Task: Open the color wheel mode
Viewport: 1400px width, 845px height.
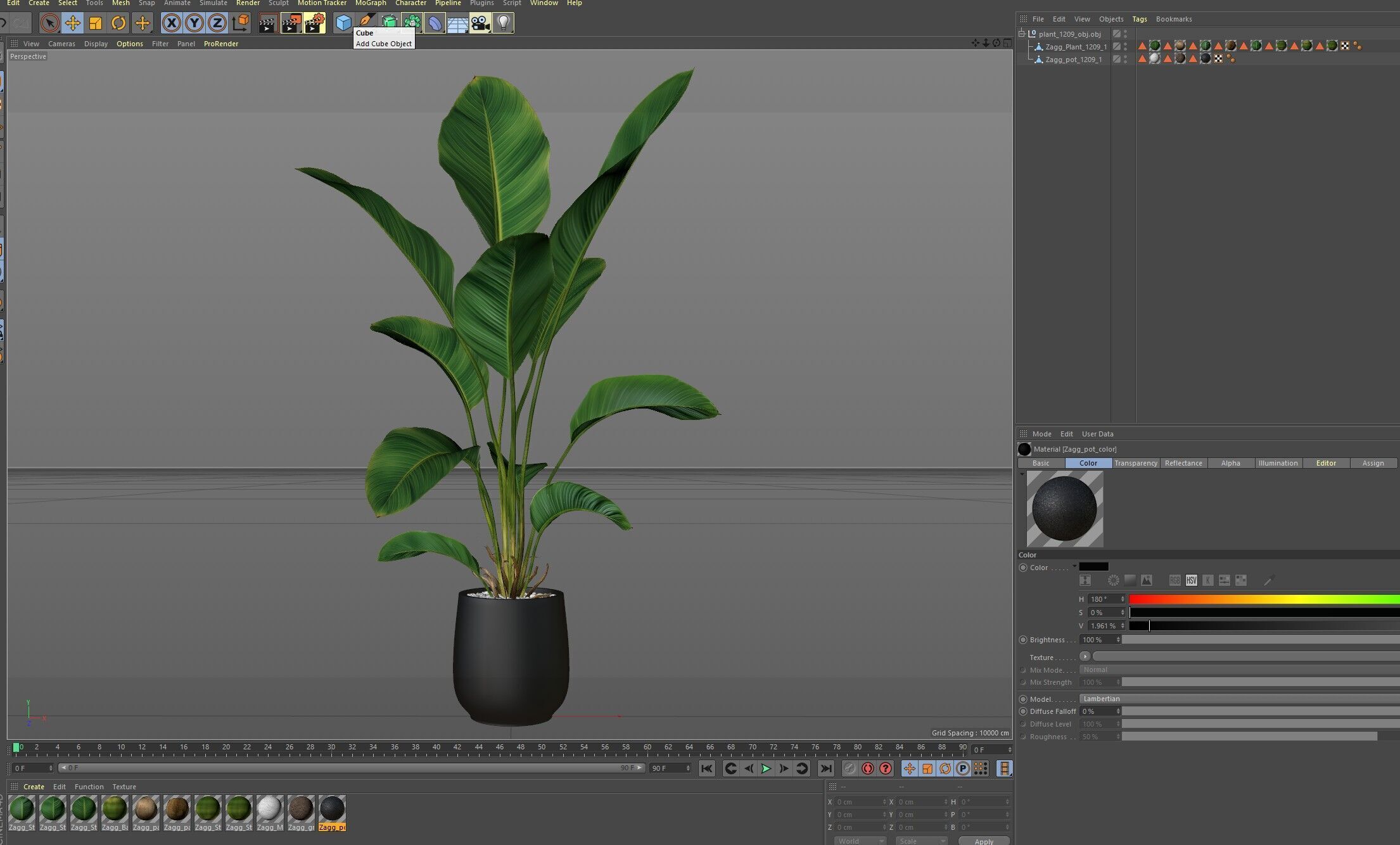Action: click(x=1114, y=580)
